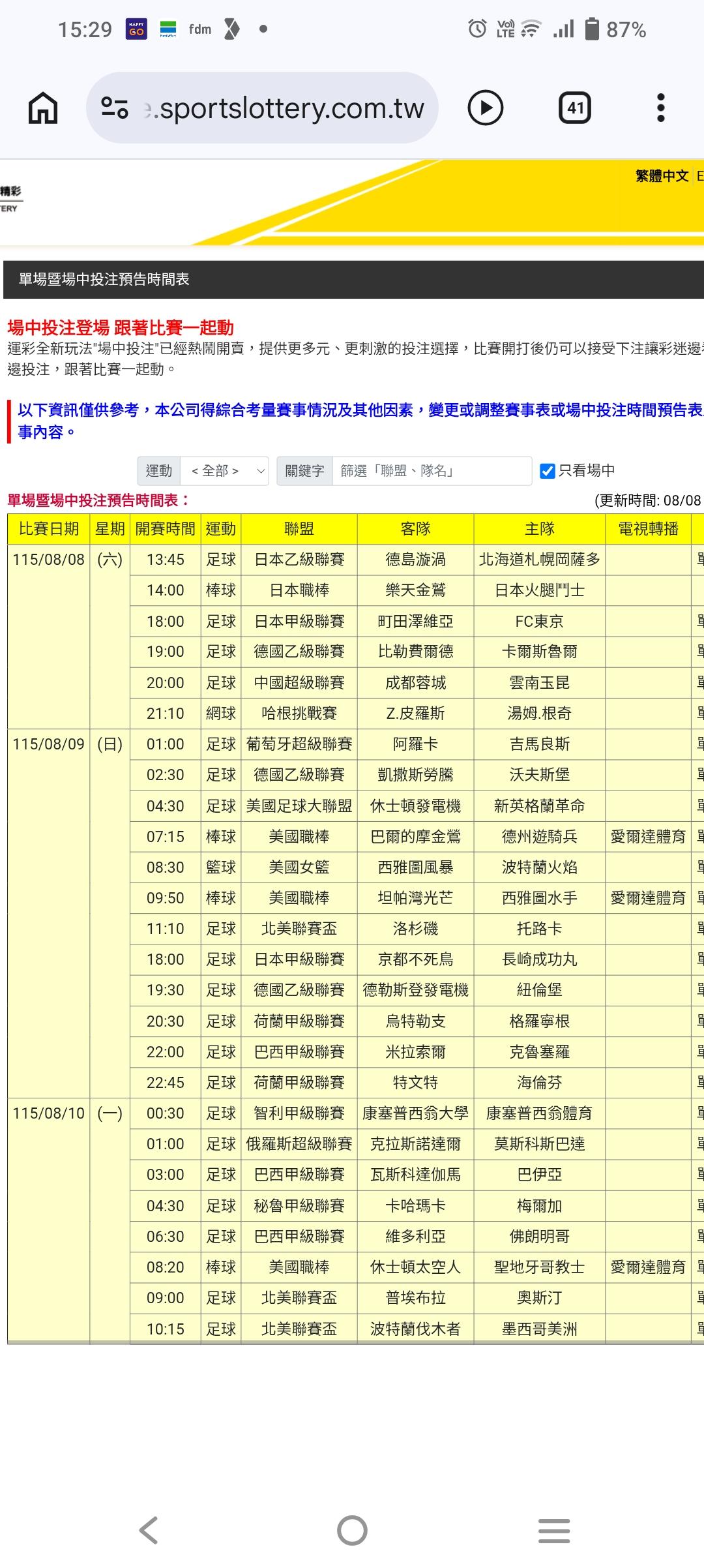Screen dimensions: 704x1568
Task: Select the Z.皮羅斯 player cell
Action: 415,714
